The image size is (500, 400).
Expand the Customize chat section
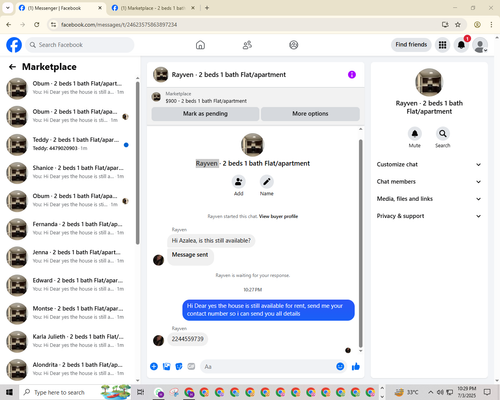coord(429,164)
